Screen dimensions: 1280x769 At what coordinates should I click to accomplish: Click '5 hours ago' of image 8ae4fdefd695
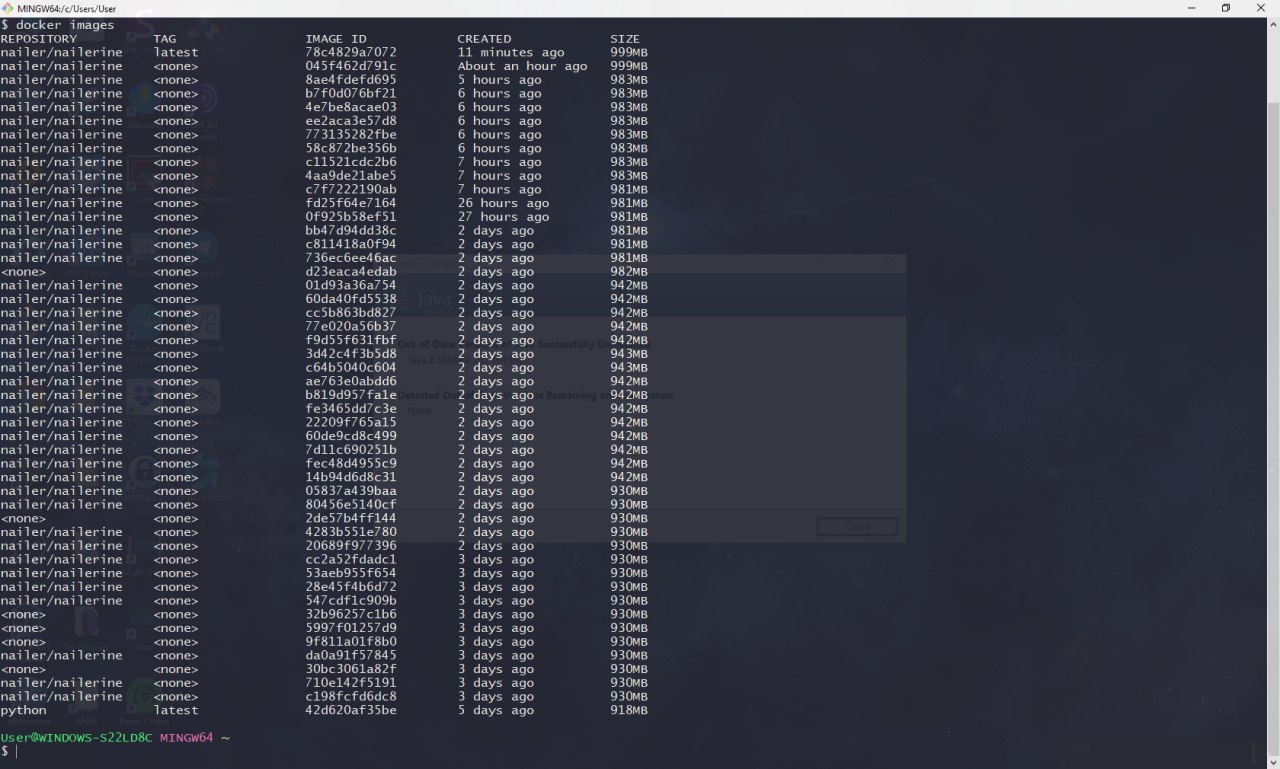(x=499, y=80)
